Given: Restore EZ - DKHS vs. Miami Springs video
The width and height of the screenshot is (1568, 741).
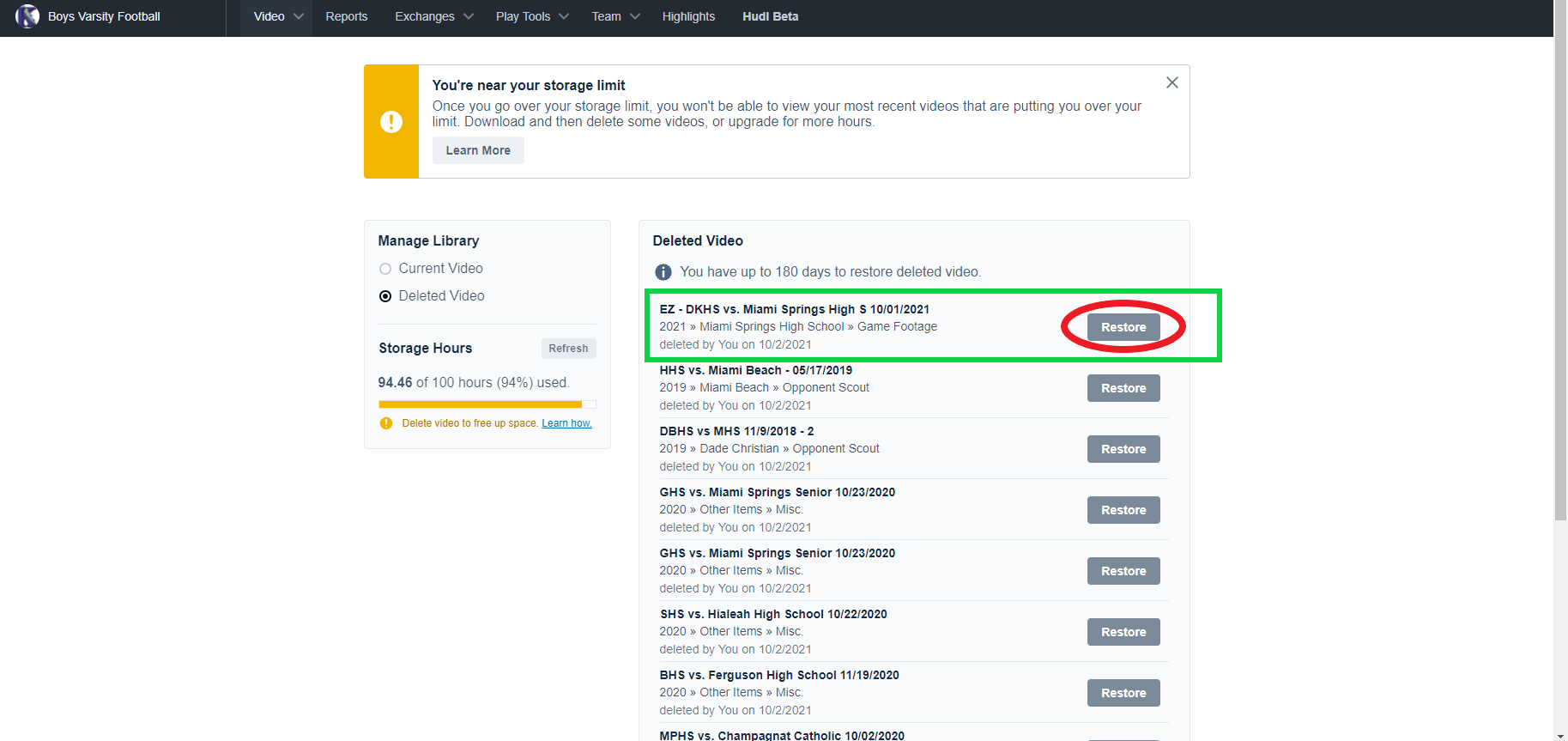Looking at the screenshot, I should (1123, 327).
